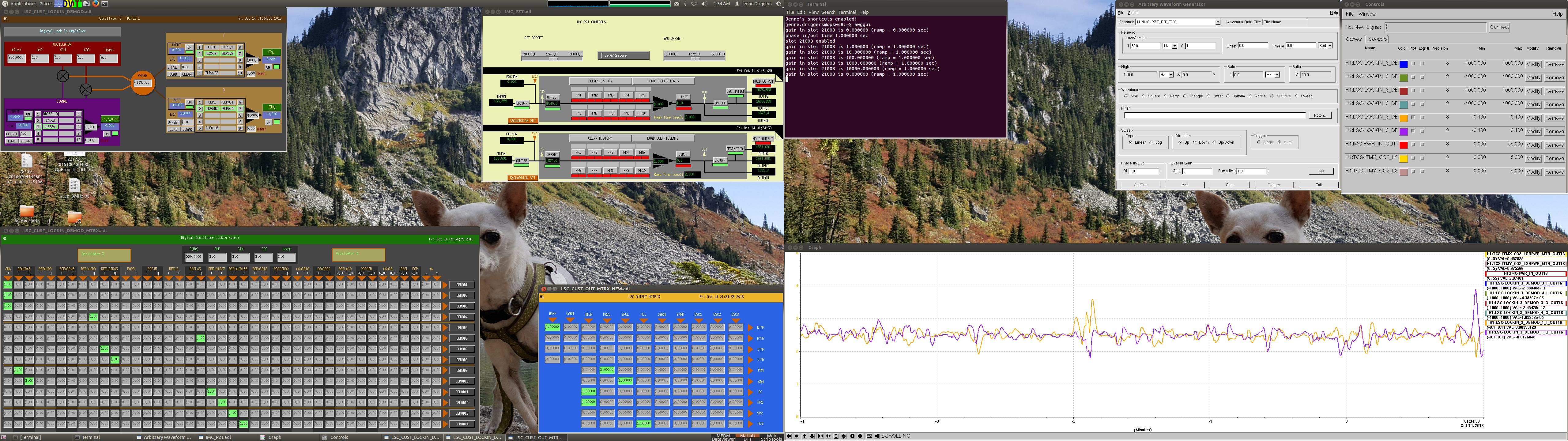Open the Applications menu in top panel
This screenshot has width=1568, height=441.
(23, 4)
